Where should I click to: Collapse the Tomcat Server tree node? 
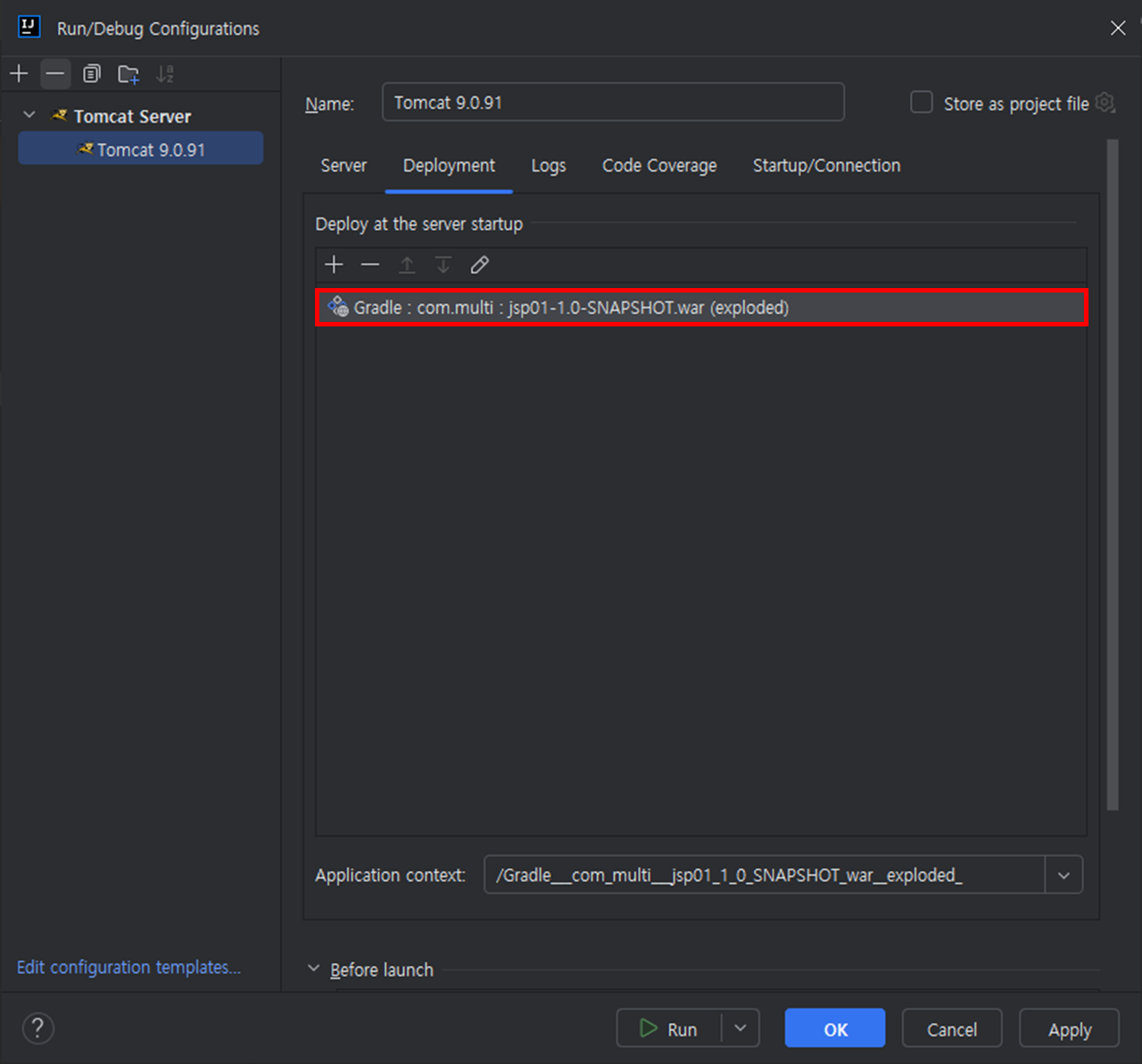[29, 115]
